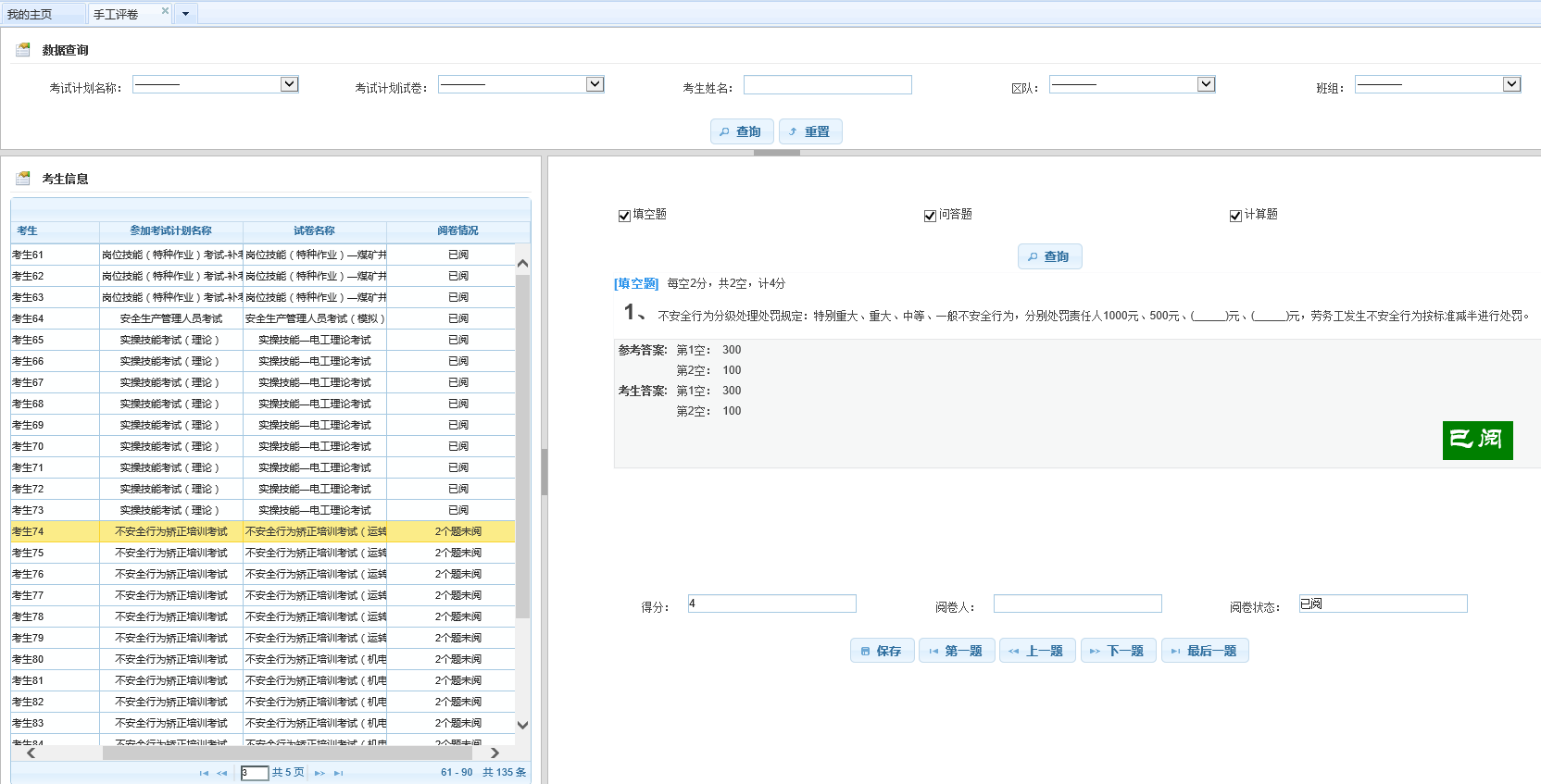Switch to 我的主页 tab

point(30,14)
